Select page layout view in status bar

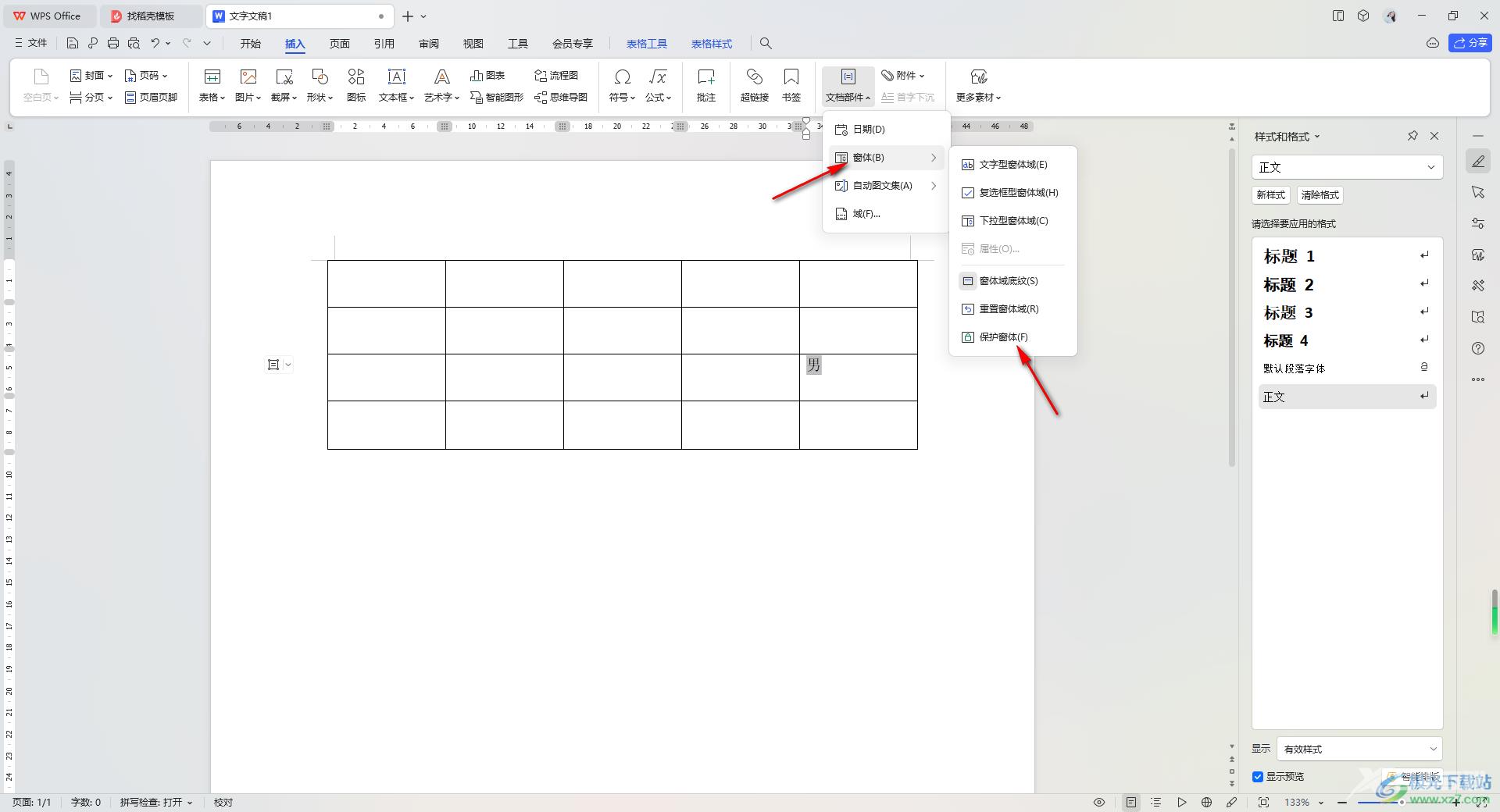(1131, 802)
